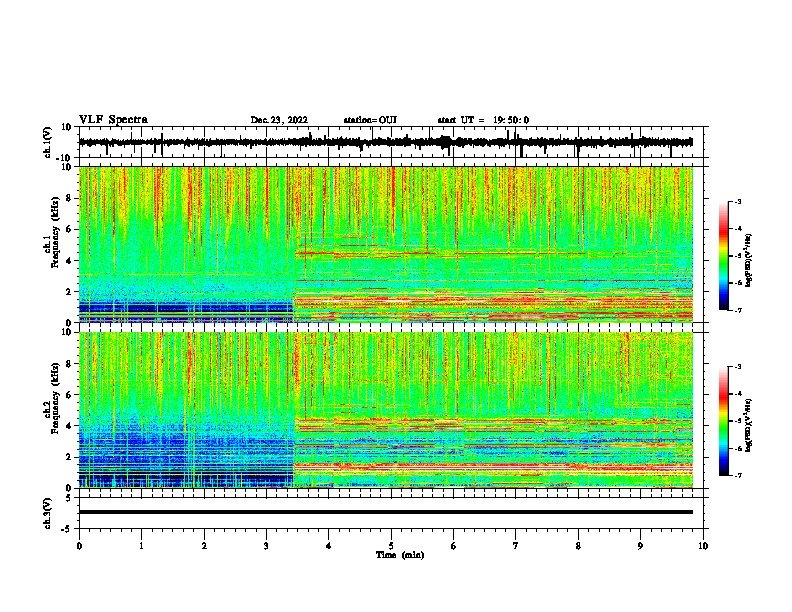792x612 pixels.
Task: Click tick label 5 on time axis
Action: [x=391, y=546]
